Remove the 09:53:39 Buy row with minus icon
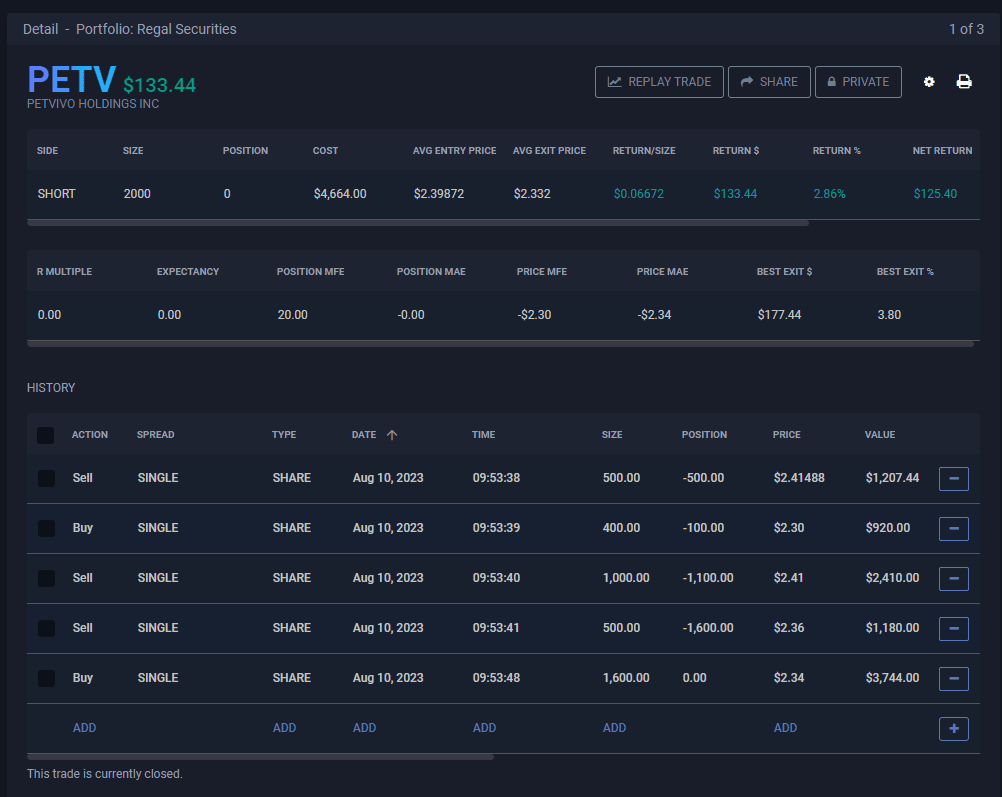Viewport: 1002px width, 797px height. (953, 529)
